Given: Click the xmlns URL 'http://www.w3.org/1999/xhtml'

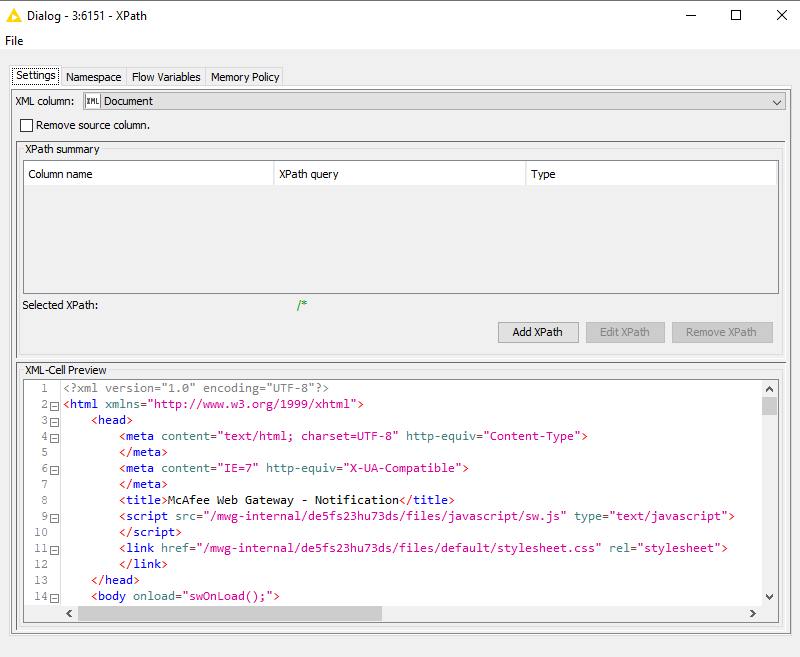Looking at the screenshot, I should click(252, 404).
